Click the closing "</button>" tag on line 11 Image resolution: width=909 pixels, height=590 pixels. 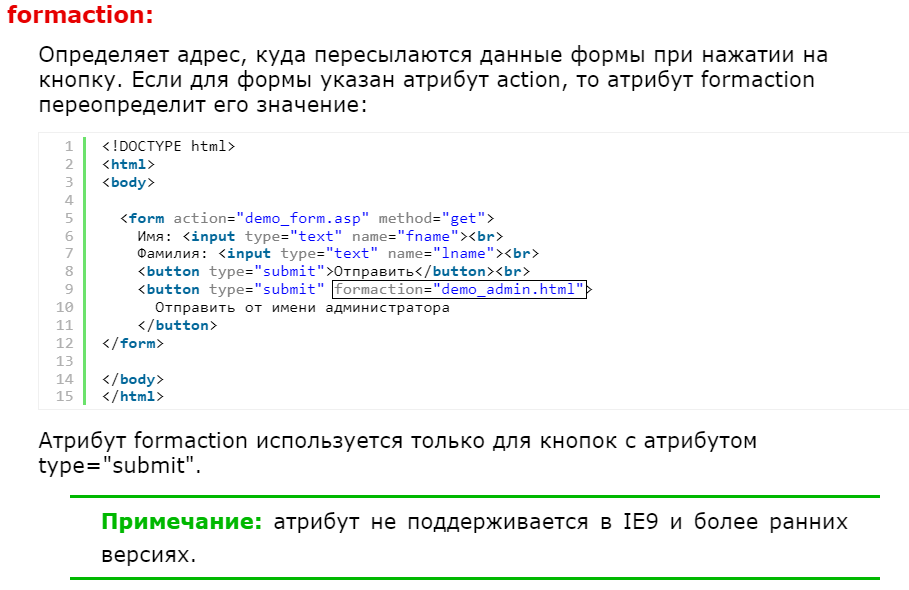[x=177, y=325]
